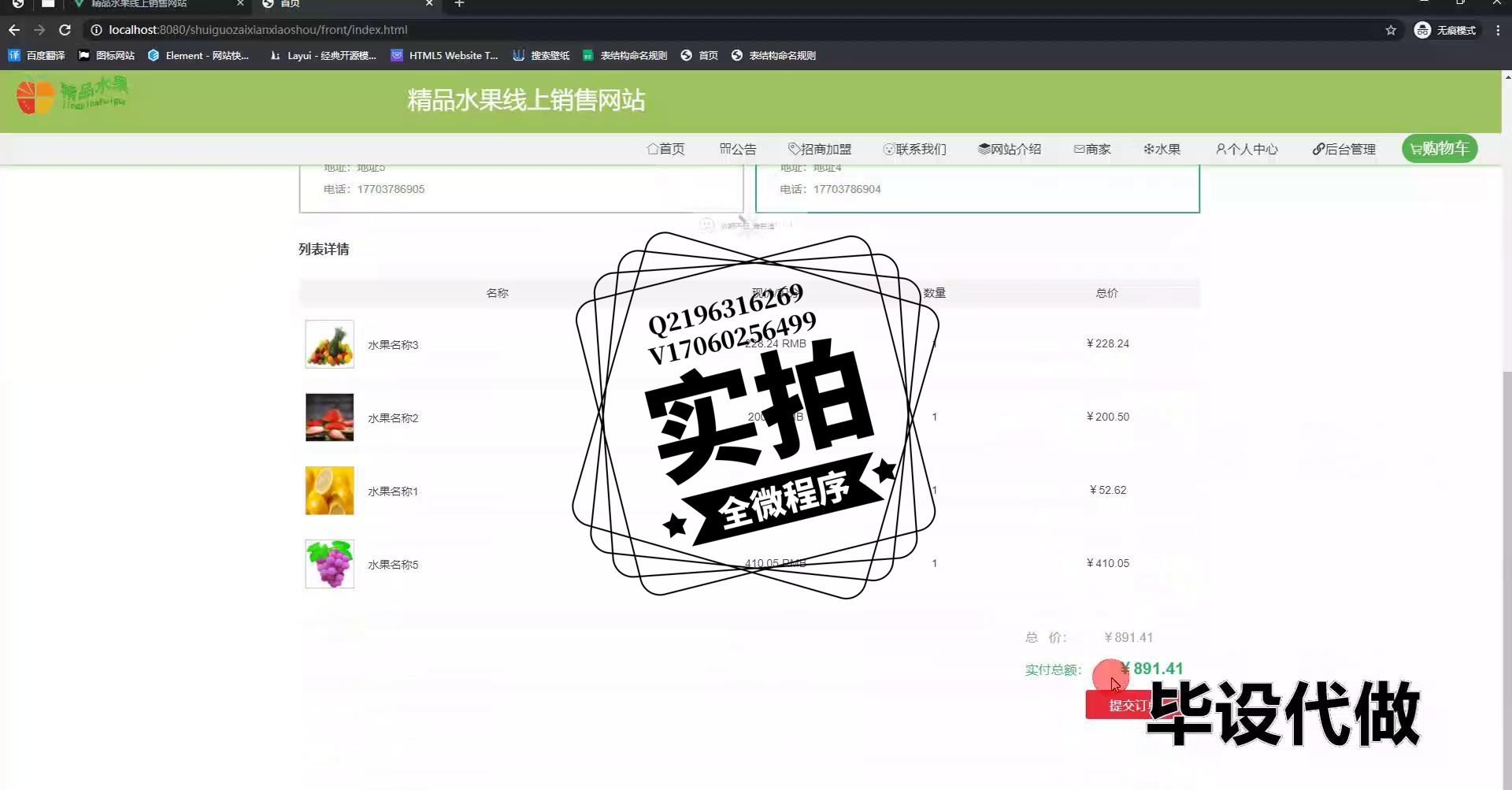Click the incognito mode indicator
1512x790 pixels.
coord(1445,30)
